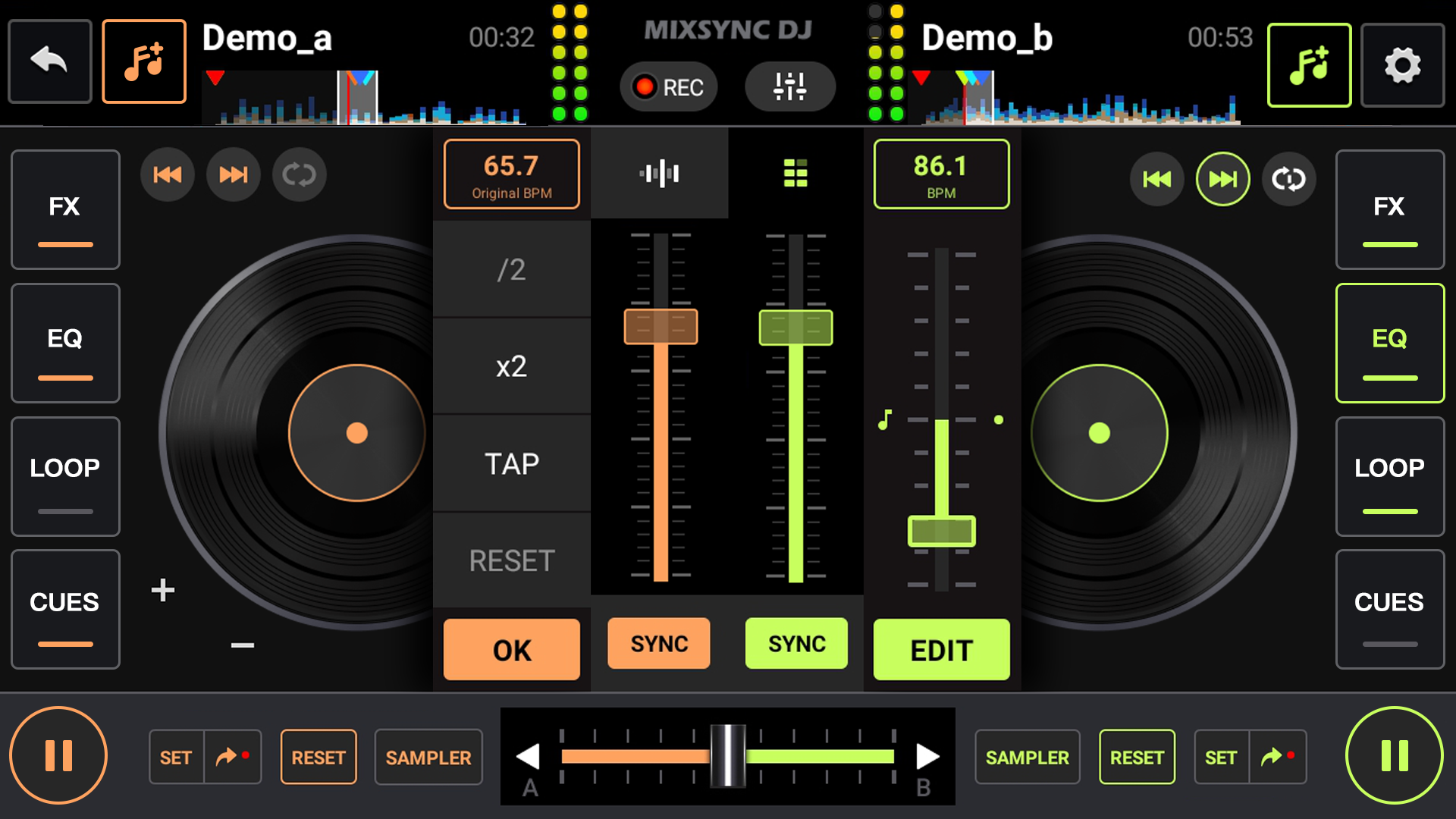Select the waveform view icon above the faders
Screen dimensions: 1456x819
(659, 173)
